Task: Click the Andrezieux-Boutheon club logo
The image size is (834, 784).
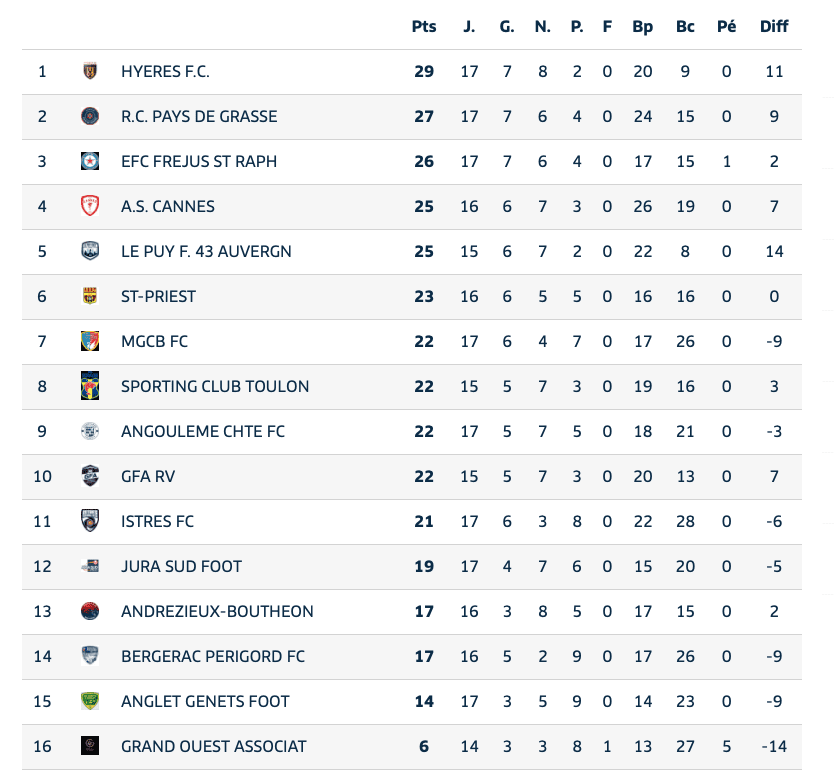Action: coord(90,611)
